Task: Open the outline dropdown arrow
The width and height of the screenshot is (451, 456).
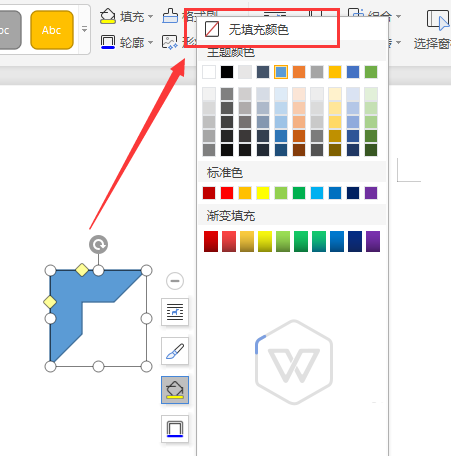Action: 150,42
